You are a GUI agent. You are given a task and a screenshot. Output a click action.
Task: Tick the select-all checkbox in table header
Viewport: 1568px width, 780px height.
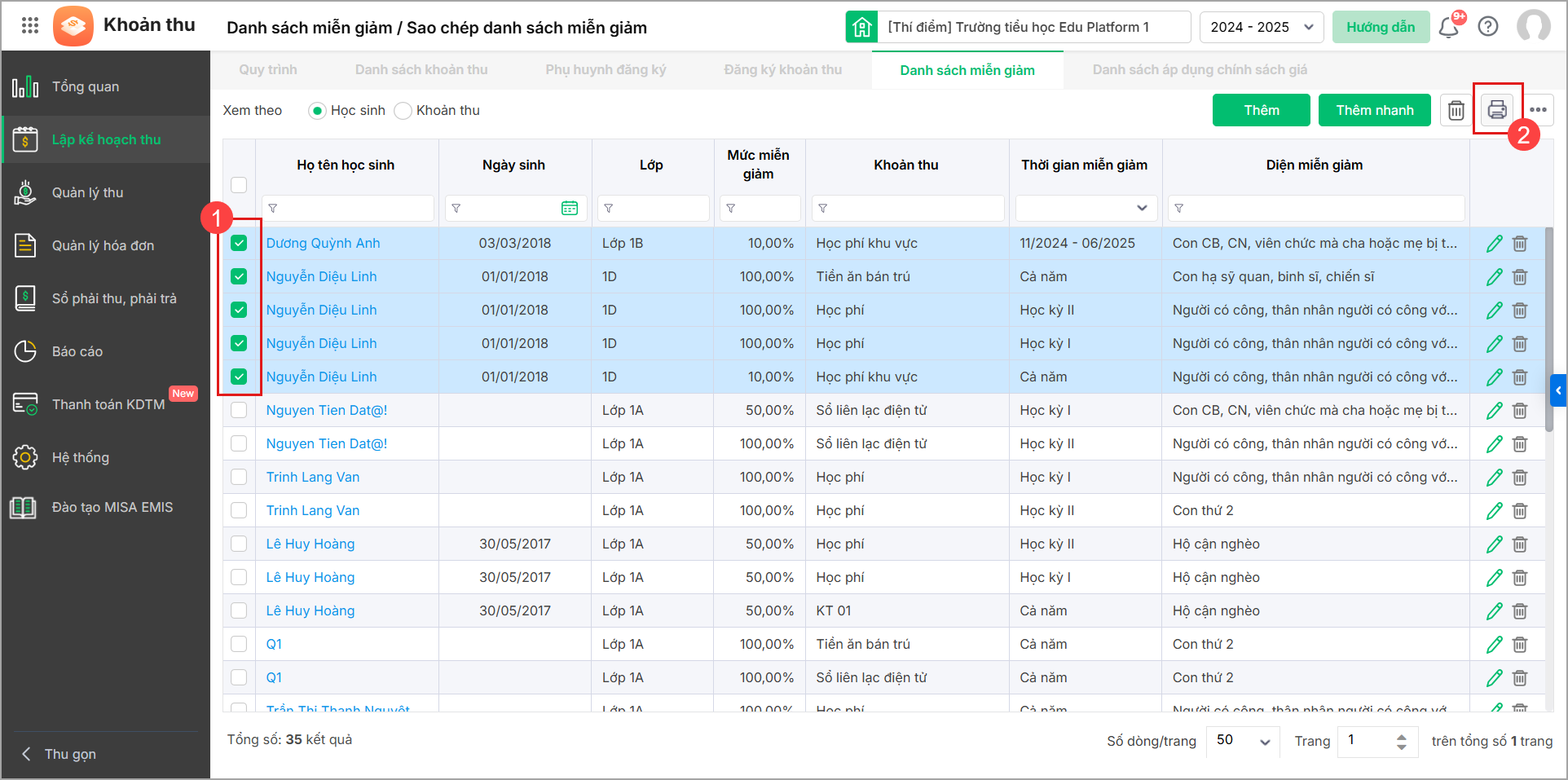[239, 185]
